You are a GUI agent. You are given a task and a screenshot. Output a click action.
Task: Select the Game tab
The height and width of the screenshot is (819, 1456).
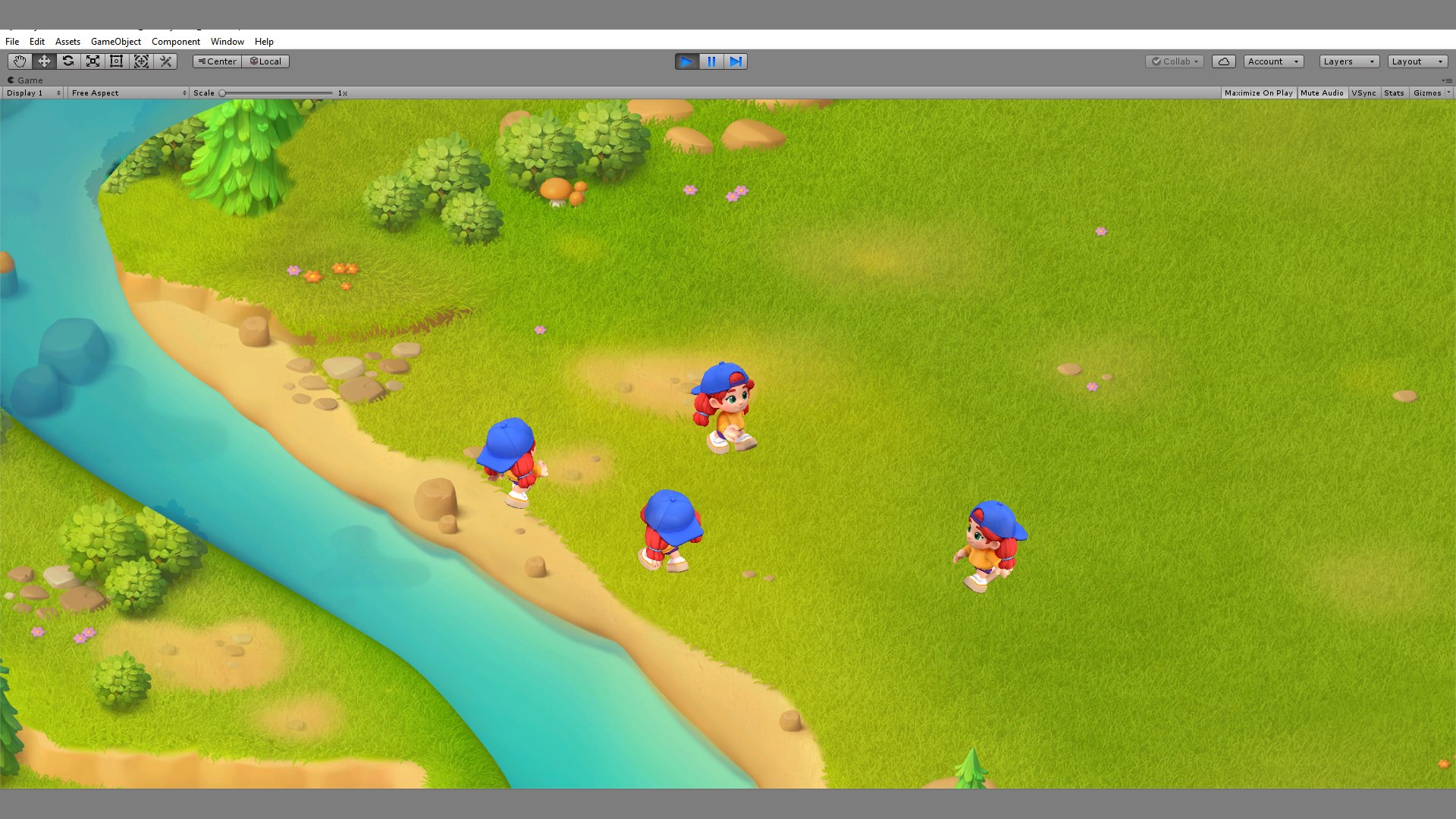tap(25, 80)
